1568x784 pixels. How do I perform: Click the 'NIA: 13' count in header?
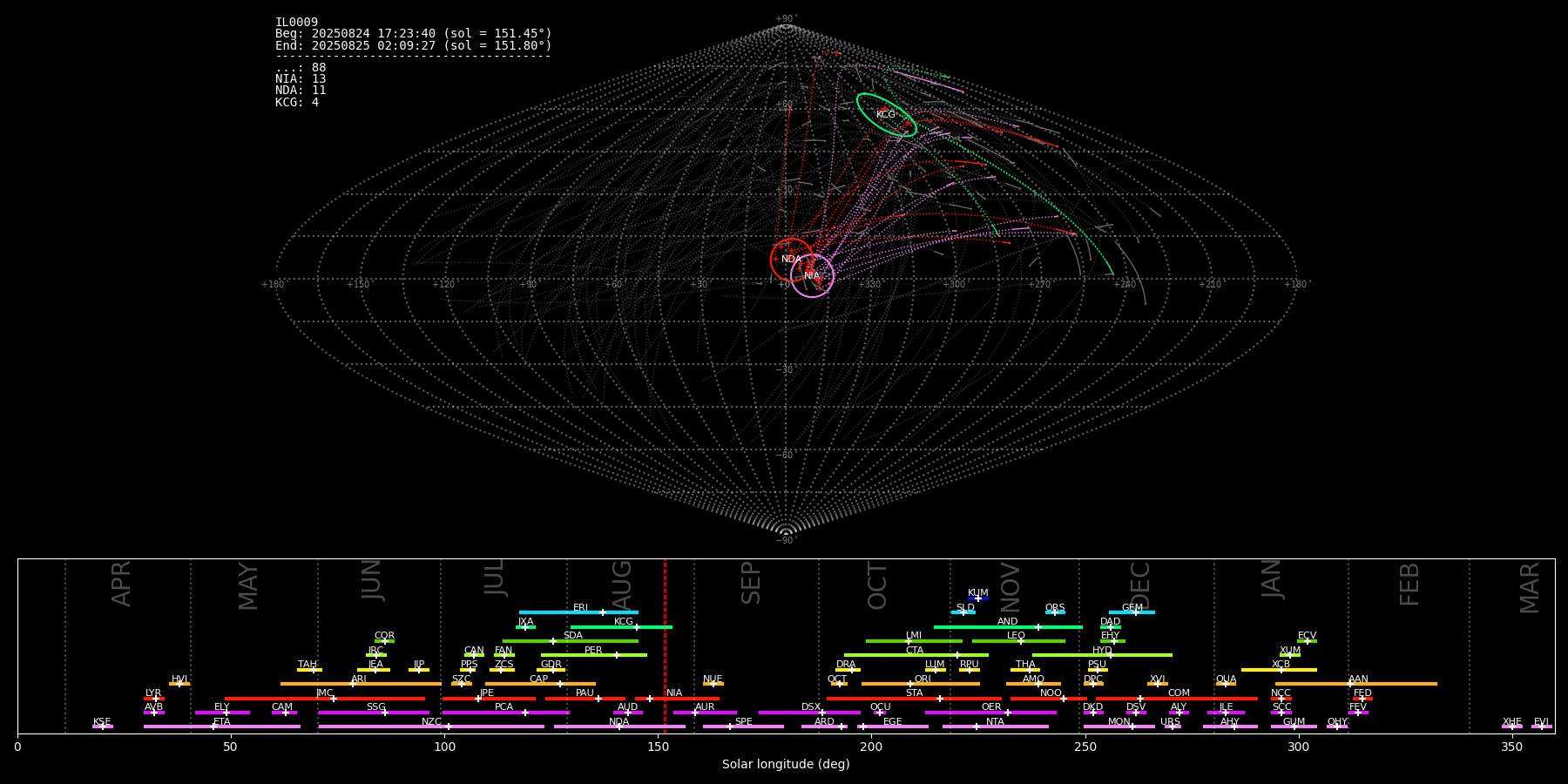tap(301, 79)
